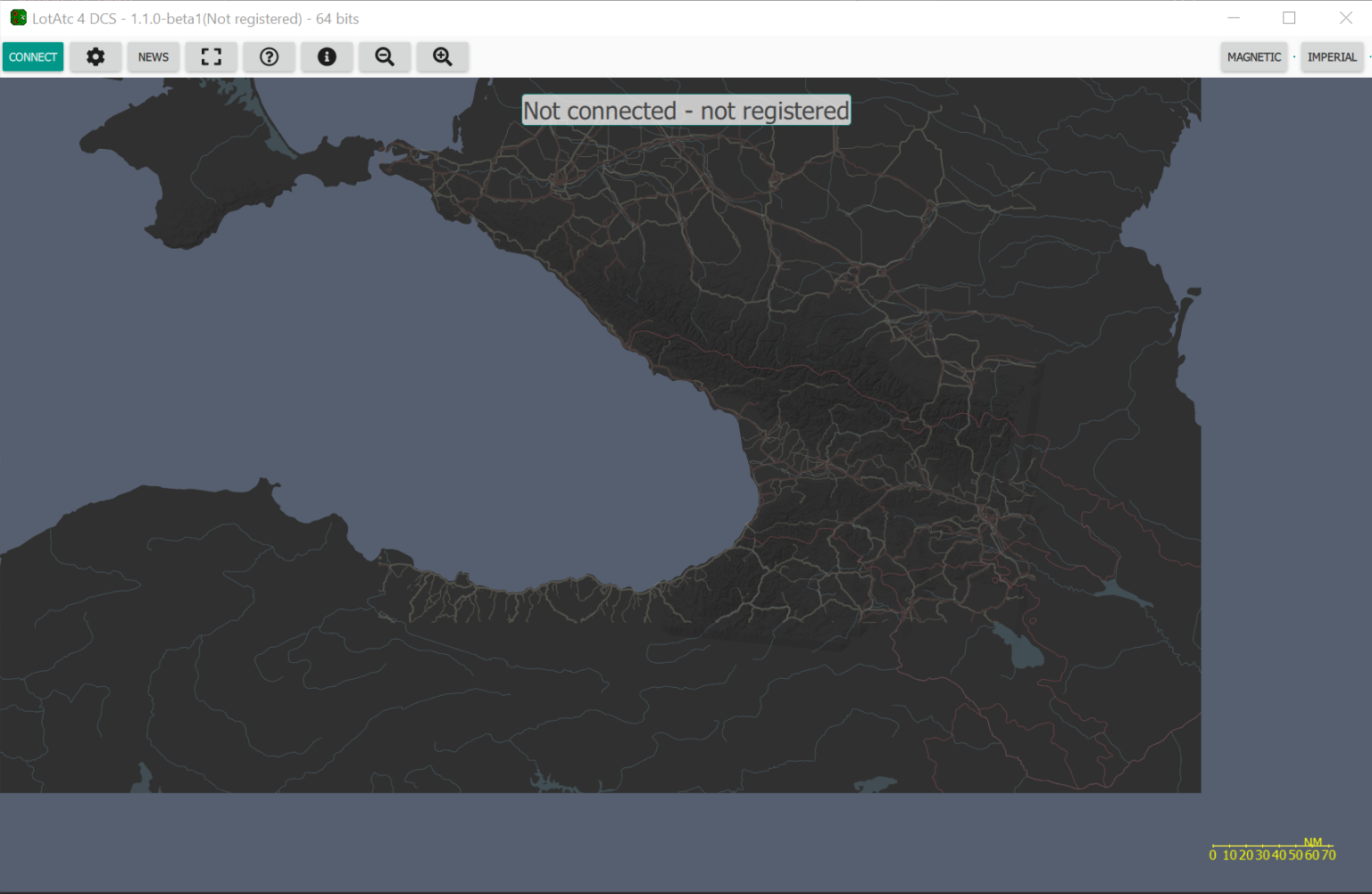The image size is (1372, 894).
Task: Click the Not connected status banner
Action: [686, 111]
